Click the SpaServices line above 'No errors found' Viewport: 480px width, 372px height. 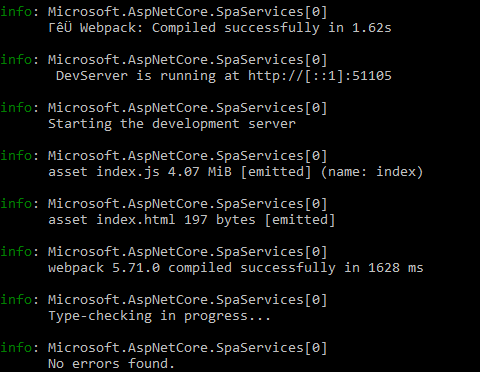pos(188,348)
